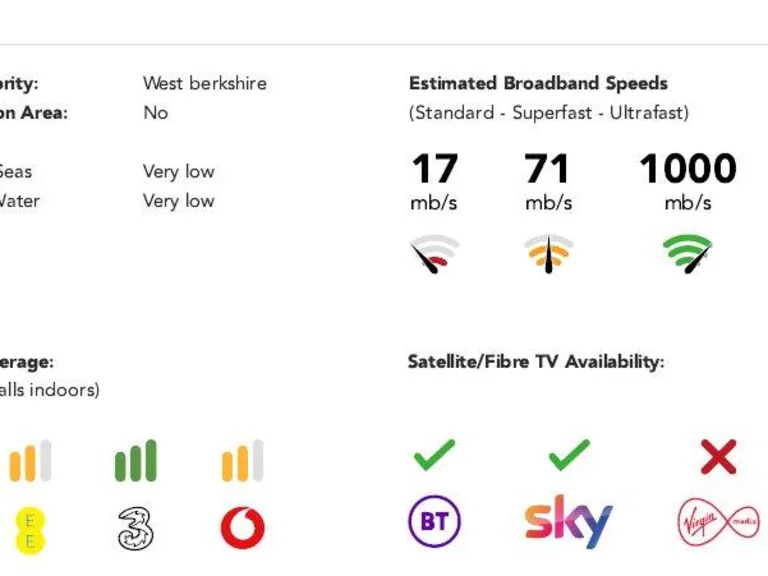
Task: Click the orange superfast wifi gauge
Action: pyautogui.click(x=549, y=255)
